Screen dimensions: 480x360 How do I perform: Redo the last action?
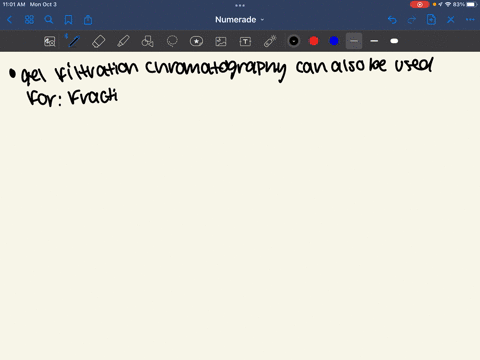pyautogui.click(x=412, y=20)
